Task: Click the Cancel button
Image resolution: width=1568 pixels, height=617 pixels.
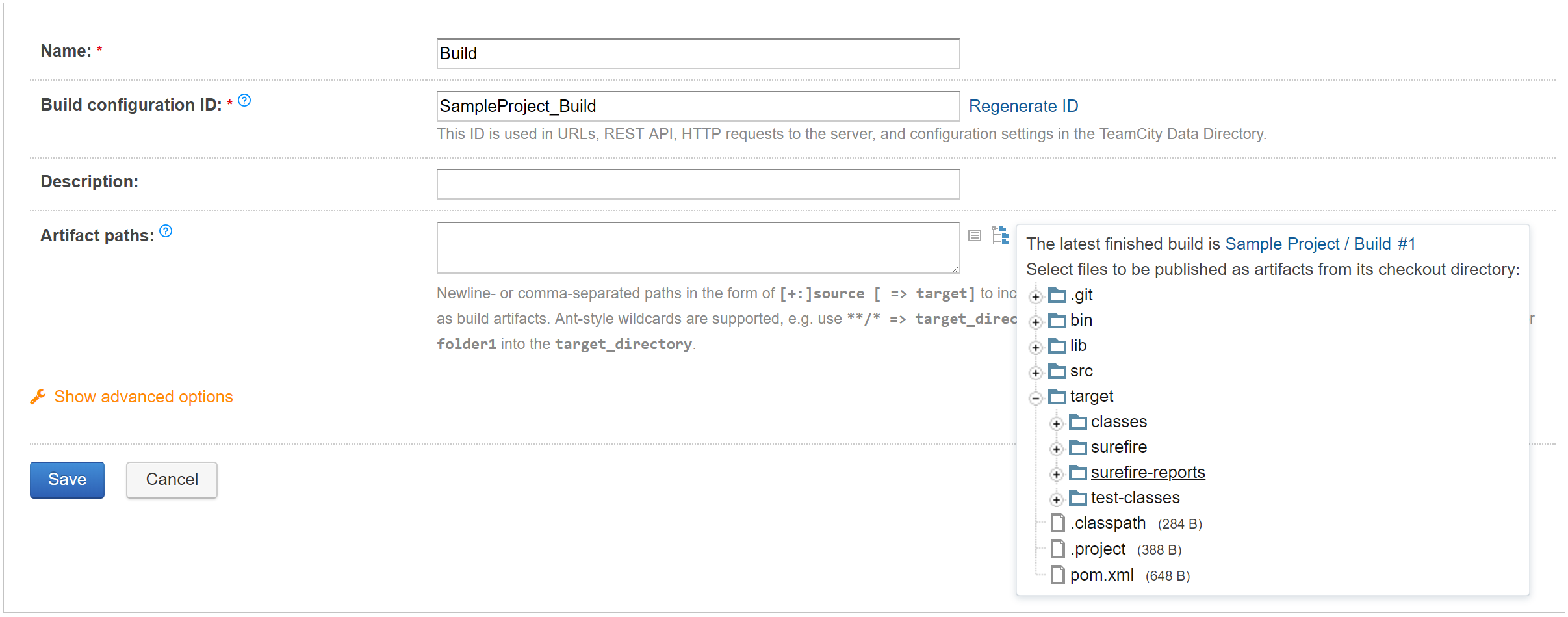Action: [172, 480]
